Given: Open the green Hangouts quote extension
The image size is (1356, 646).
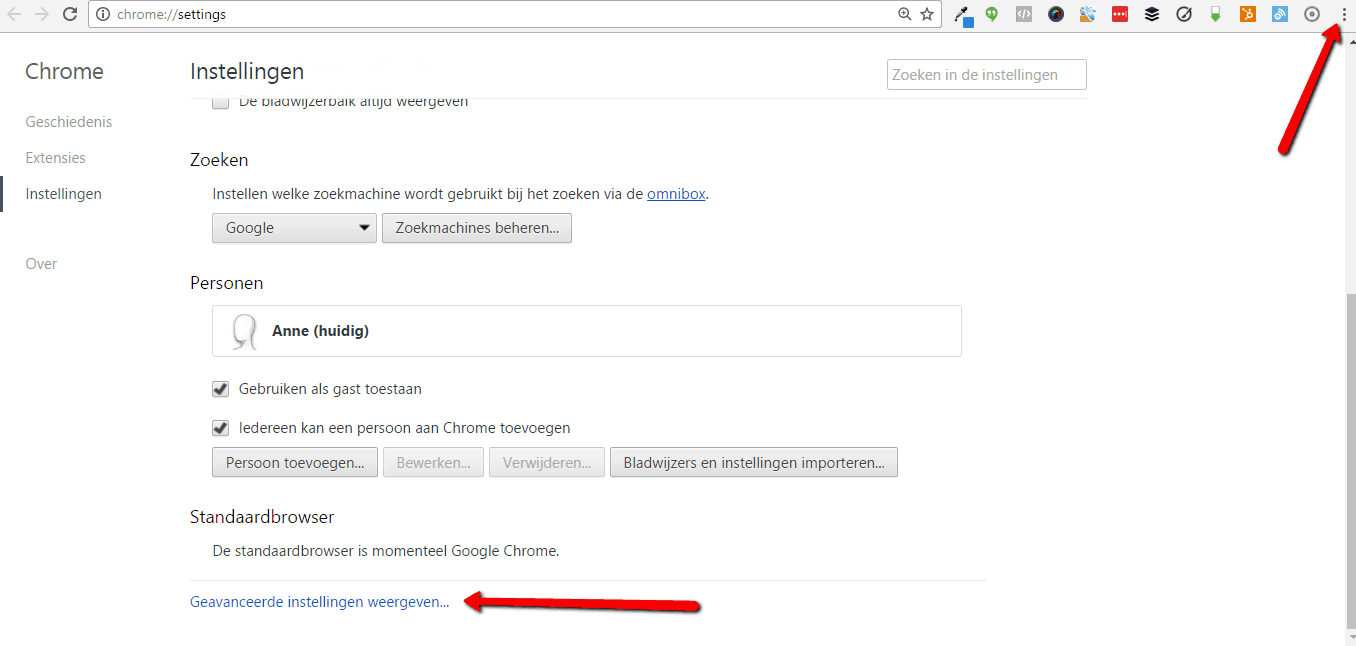Looking at the screenshot, I should point(992,14).
